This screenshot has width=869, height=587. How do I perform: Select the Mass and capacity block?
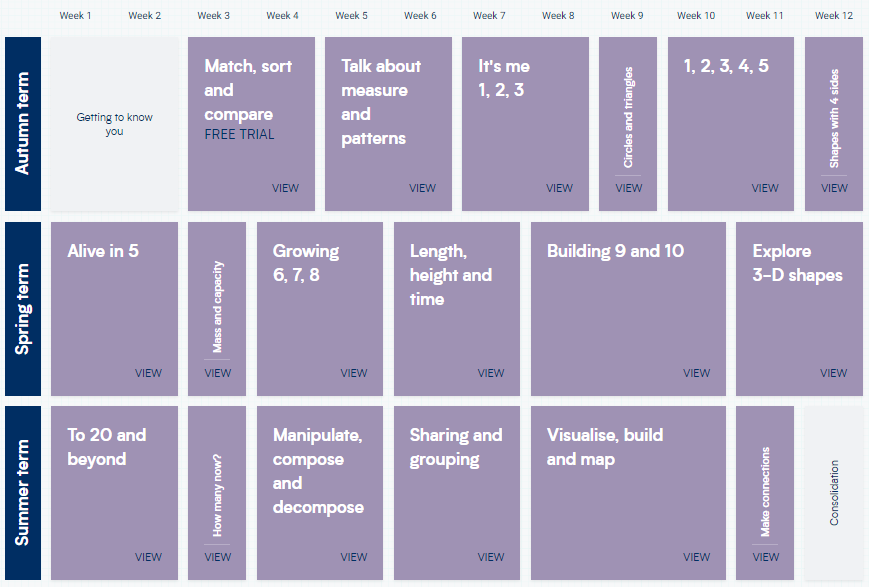click(x=217, y=308)
